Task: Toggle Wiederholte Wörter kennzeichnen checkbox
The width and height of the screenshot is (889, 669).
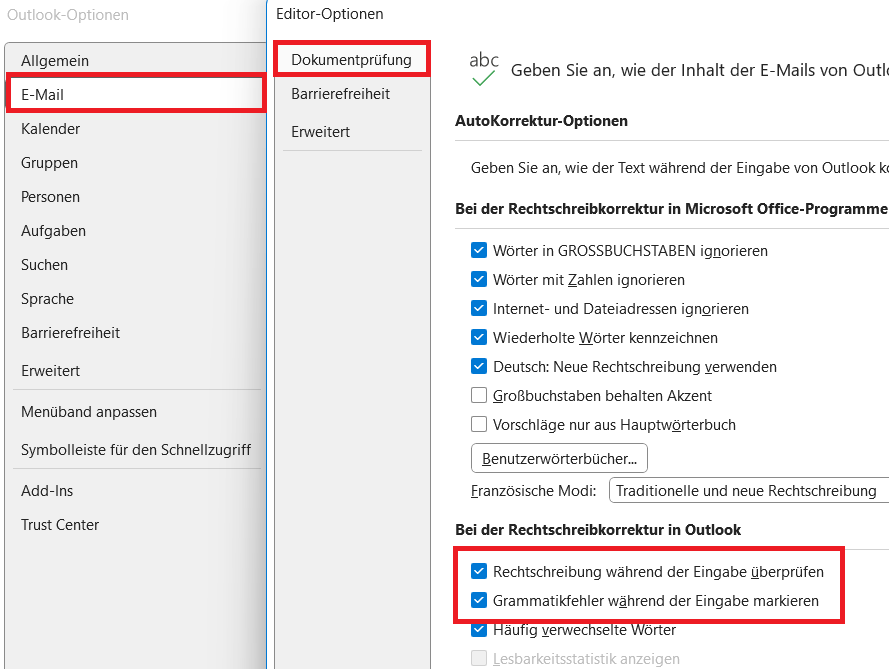Action: pos(479,337)
